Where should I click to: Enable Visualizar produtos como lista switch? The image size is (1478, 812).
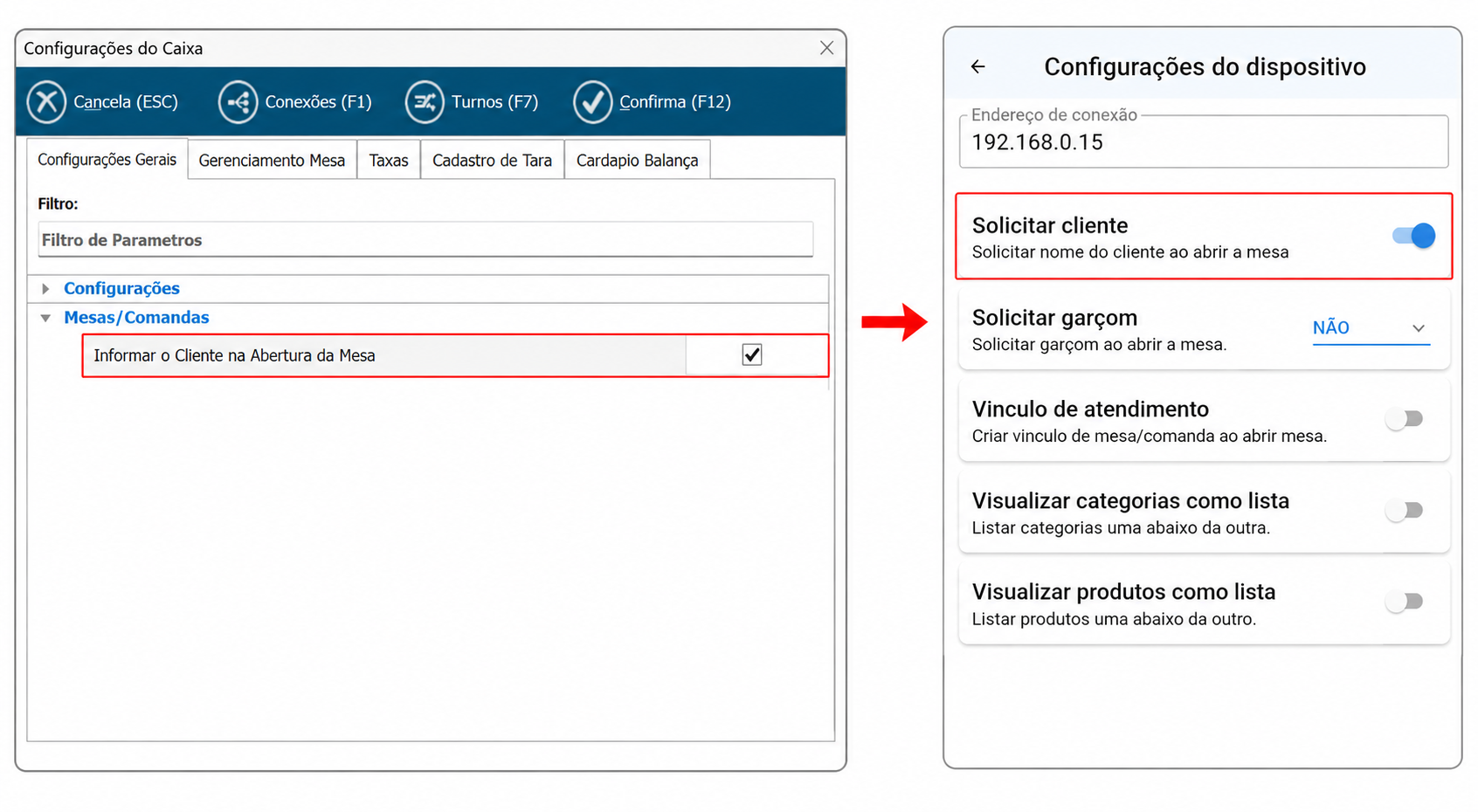pyautogui.click(x=1405, y=602)
